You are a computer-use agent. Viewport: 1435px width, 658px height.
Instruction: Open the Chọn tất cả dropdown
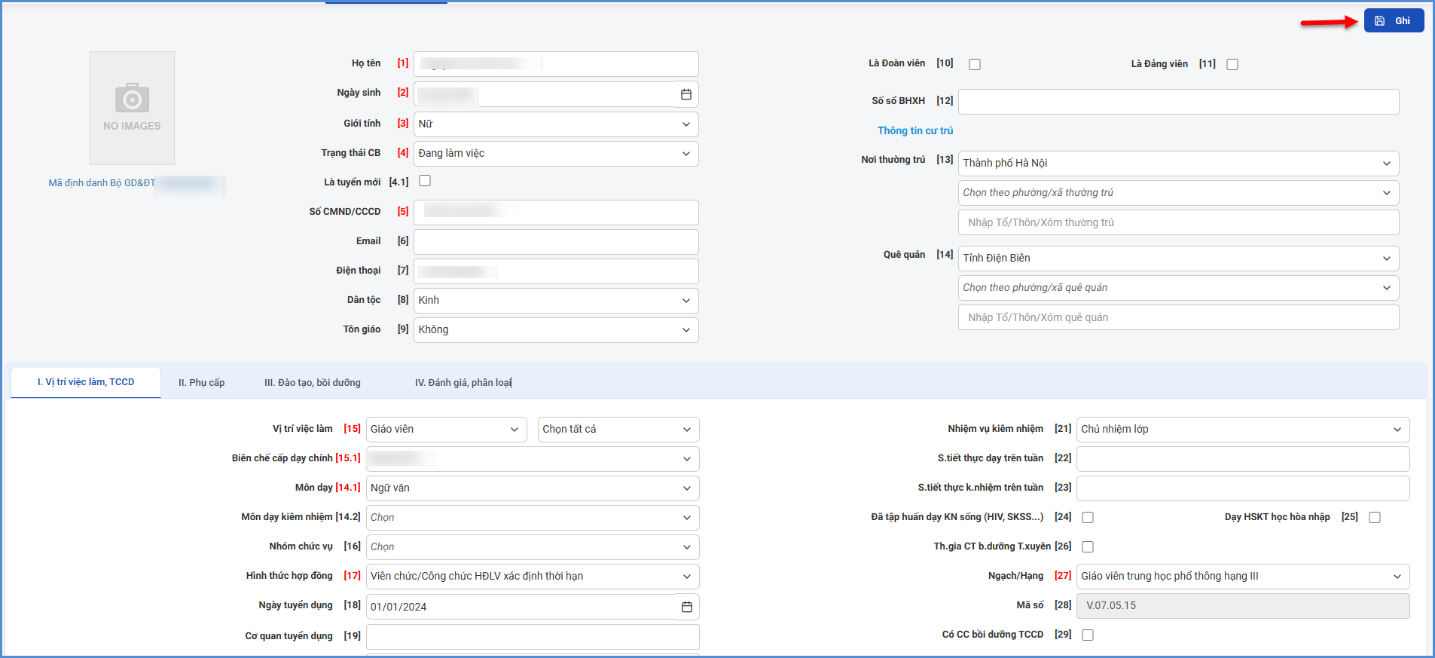(x=619, y=429)
